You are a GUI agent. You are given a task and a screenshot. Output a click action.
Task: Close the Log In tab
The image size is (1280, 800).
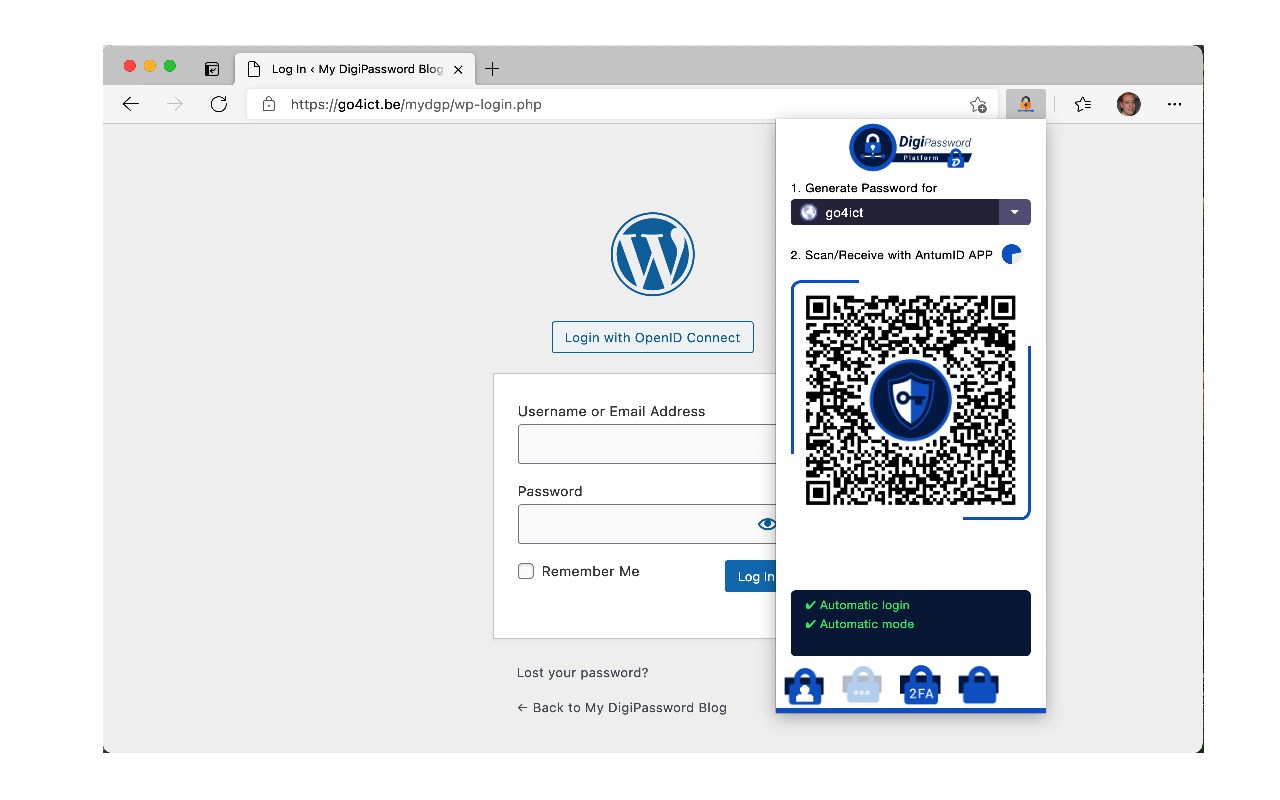click(x=458, y=70)
